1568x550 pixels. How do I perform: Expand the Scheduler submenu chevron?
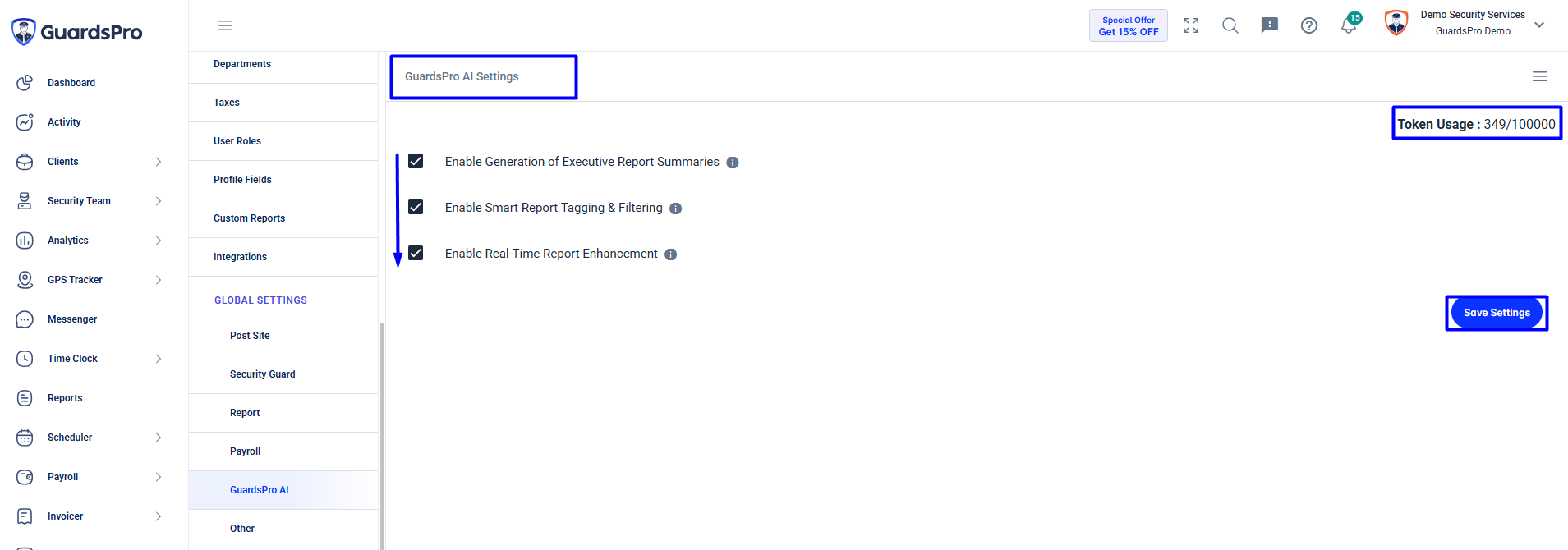(159, 438)
